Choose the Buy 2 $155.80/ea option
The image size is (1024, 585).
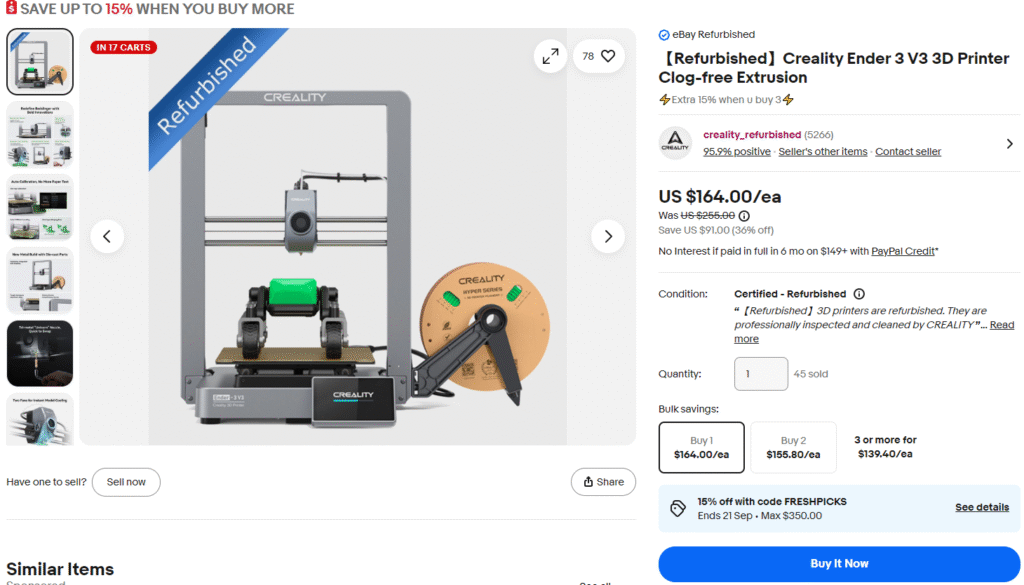coord(793,447)
